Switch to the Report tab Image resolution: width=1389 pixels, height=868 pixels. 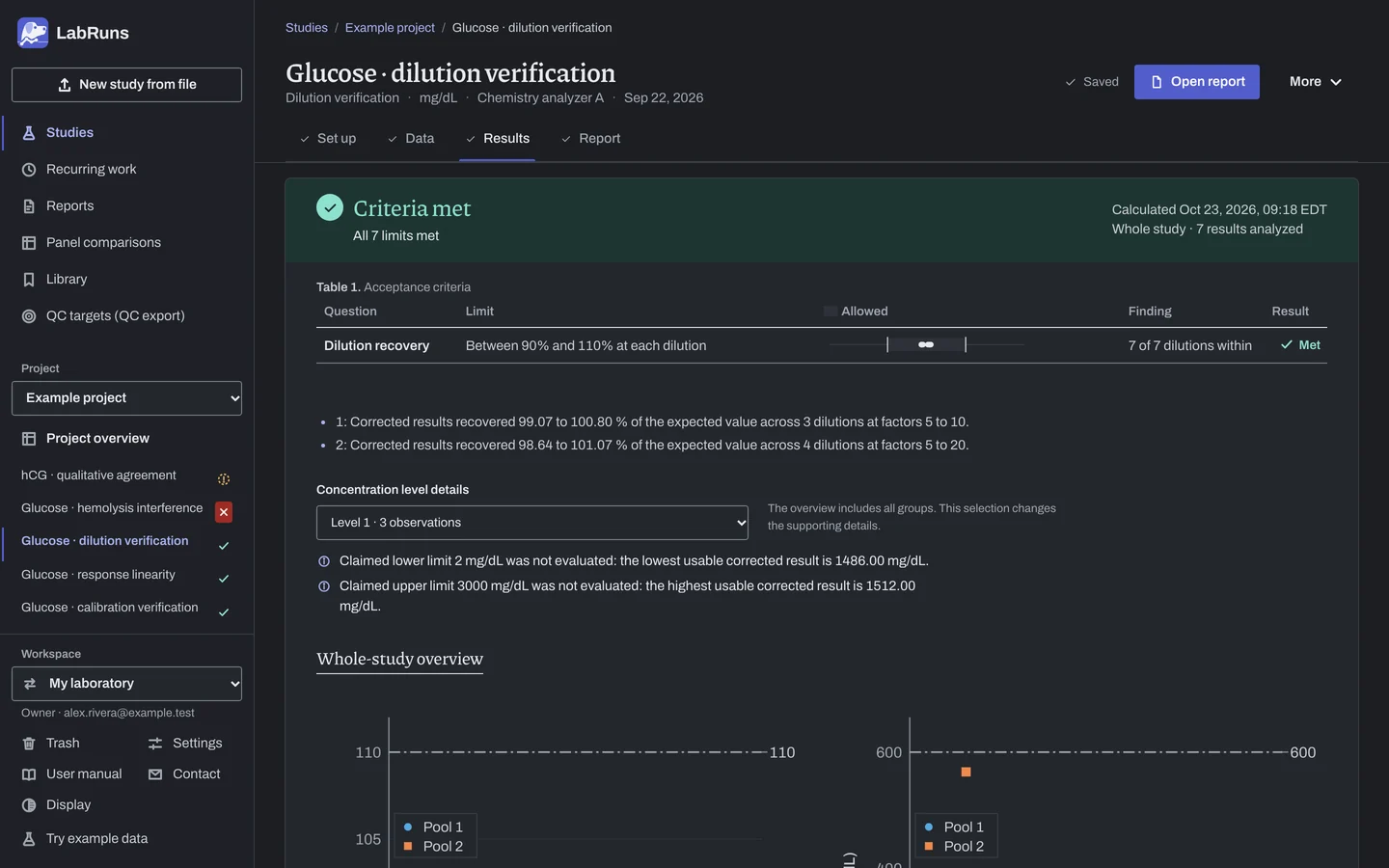tap(591, 139)
